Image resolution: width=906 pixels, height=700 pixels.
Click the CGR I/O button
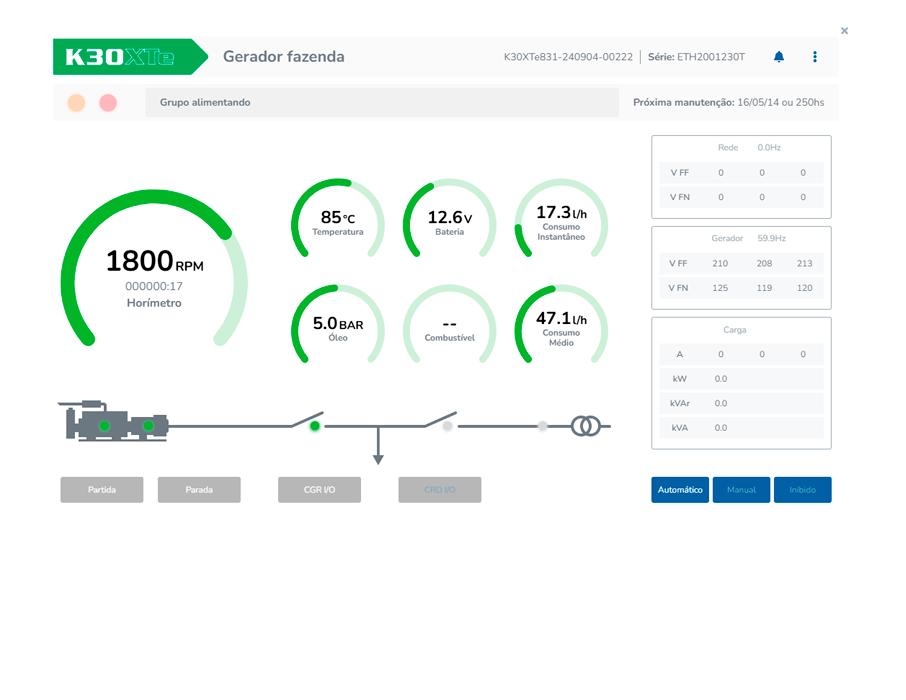coord(319,490)
